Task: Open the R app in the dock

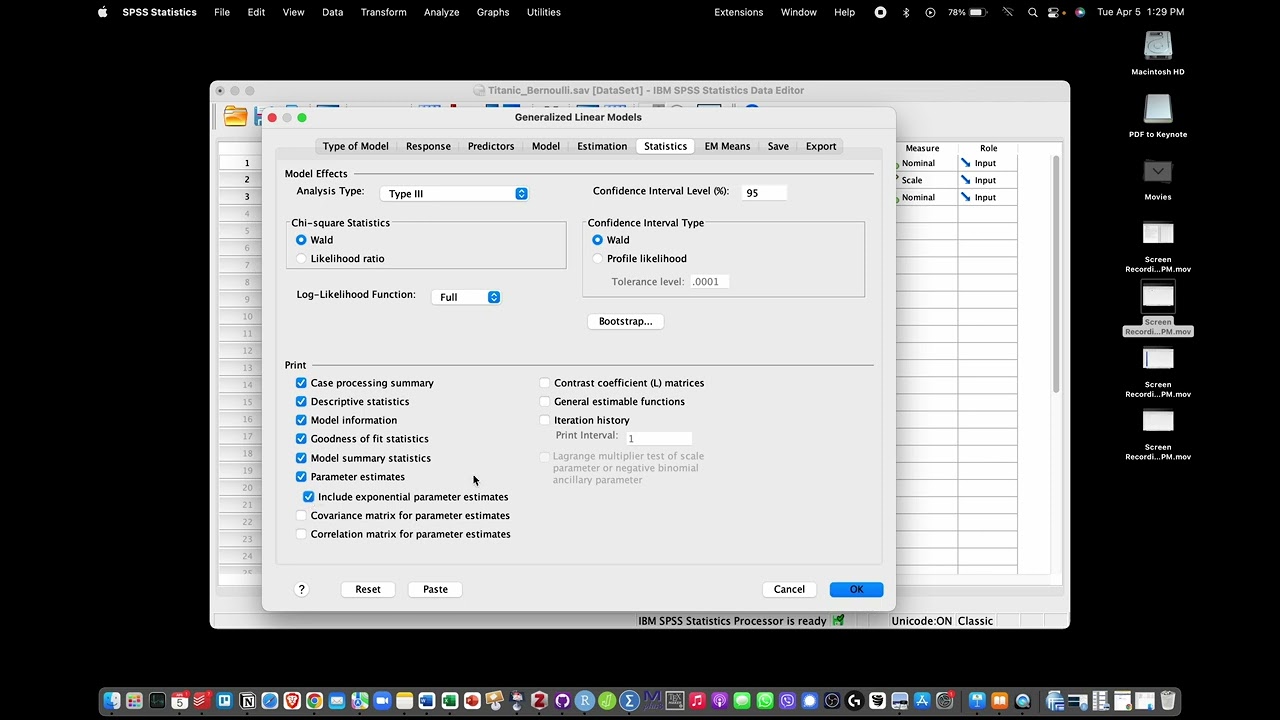Action: pyautogui.click(x=584, y=701)
